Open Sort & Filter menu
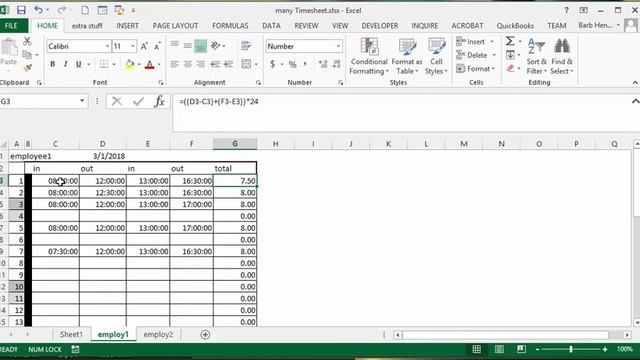 click(x=536, y=56)
